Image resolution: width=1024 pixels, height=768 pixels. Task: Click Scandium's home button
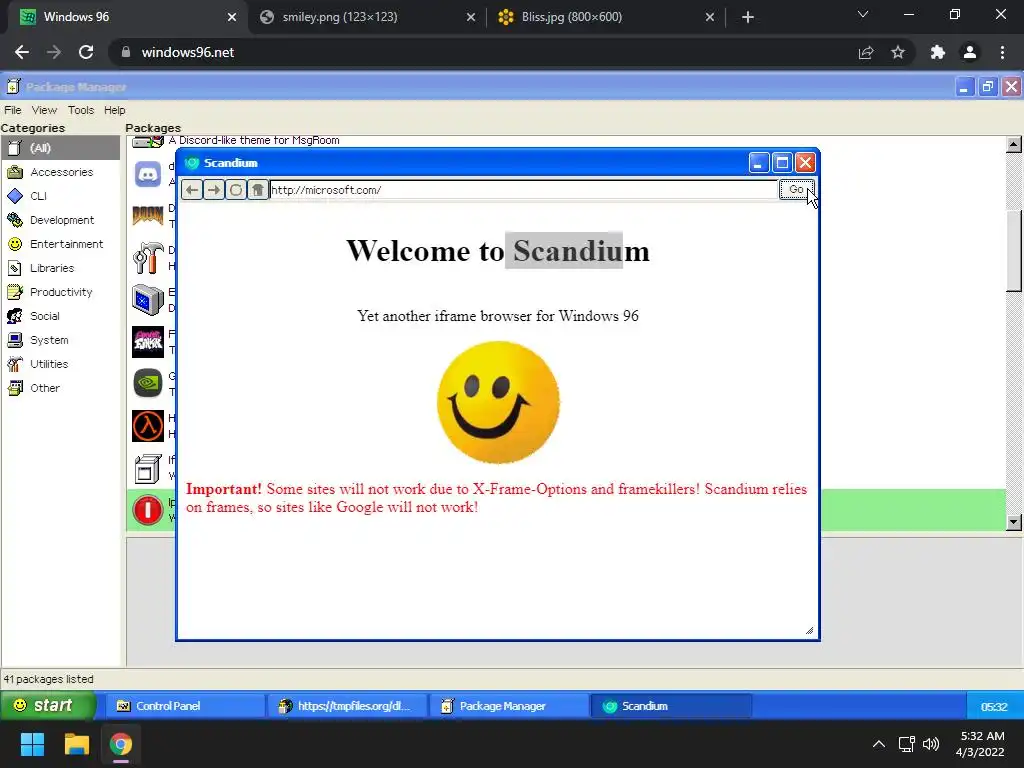coord(257,190)
